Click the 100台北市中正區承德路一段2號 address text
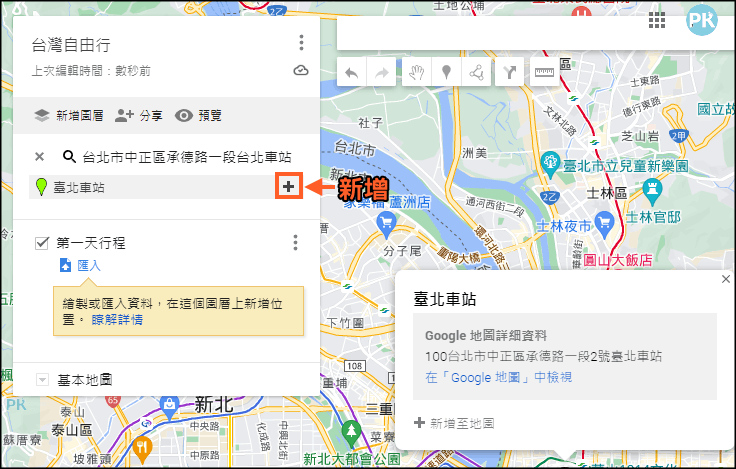The height and width of the screenshot is (469, 736). coord(544,356)
